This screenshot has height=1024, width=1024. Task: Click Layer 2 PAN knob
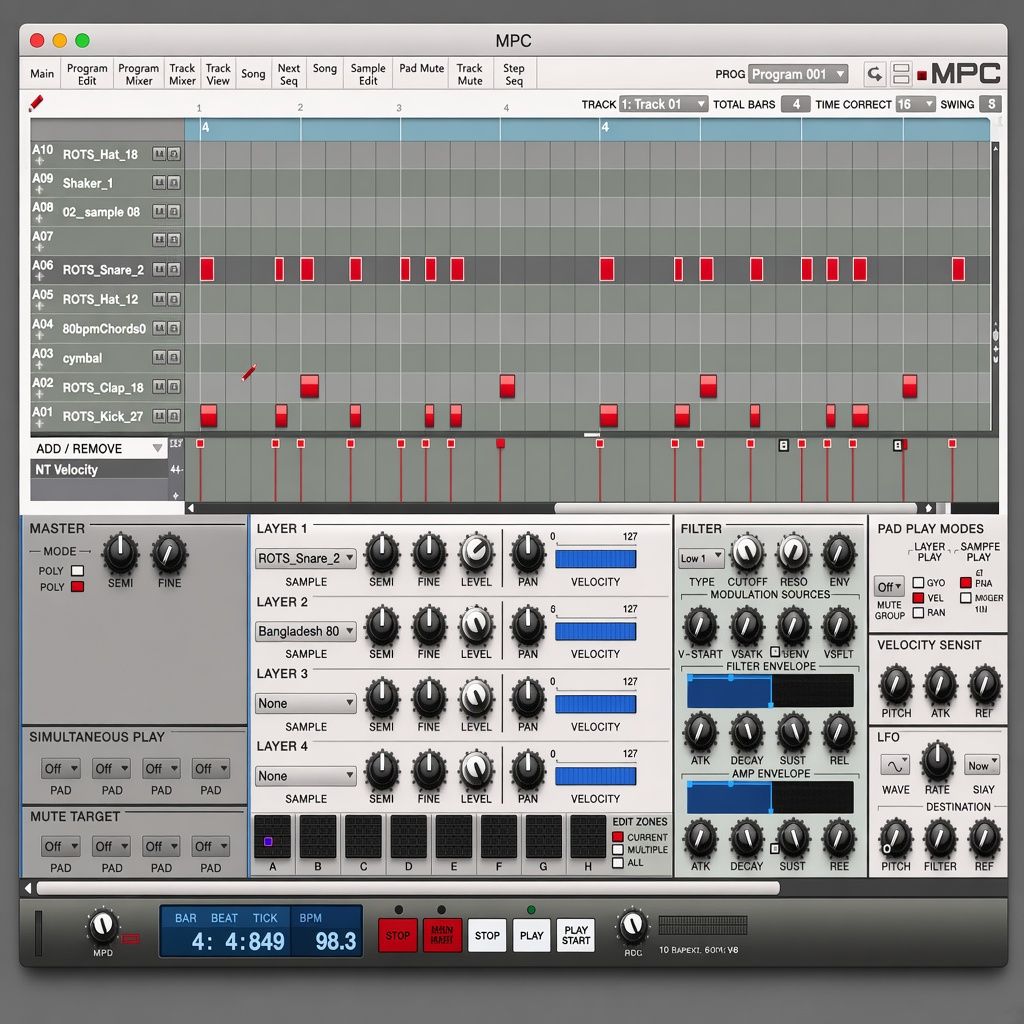[x=528, y=626]
